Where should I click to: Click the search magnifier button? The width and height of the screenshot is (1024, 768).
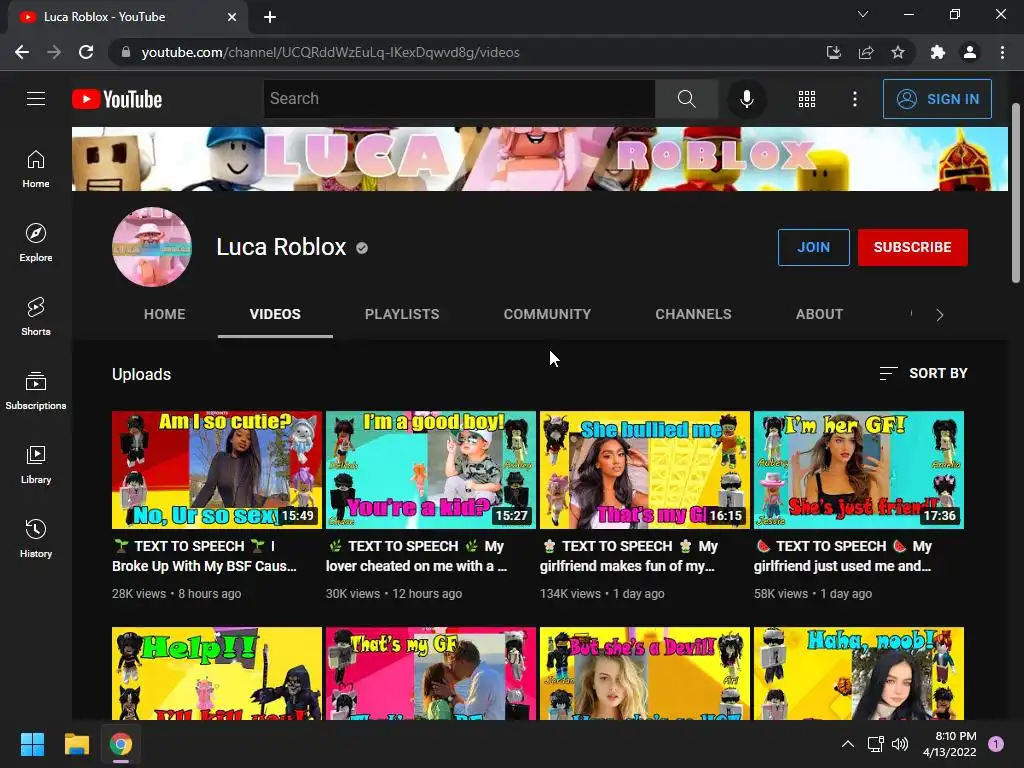point(686,99)
